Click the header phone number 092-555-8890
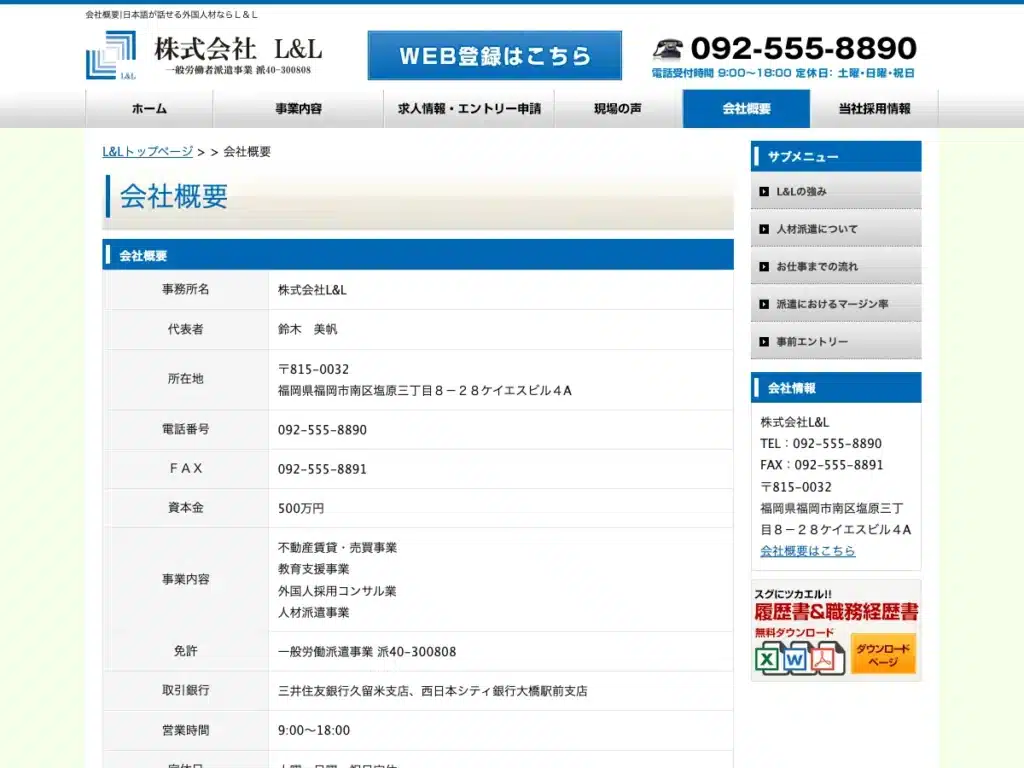The height and width of the screenshot is (768, 1024). click(804, 48)
